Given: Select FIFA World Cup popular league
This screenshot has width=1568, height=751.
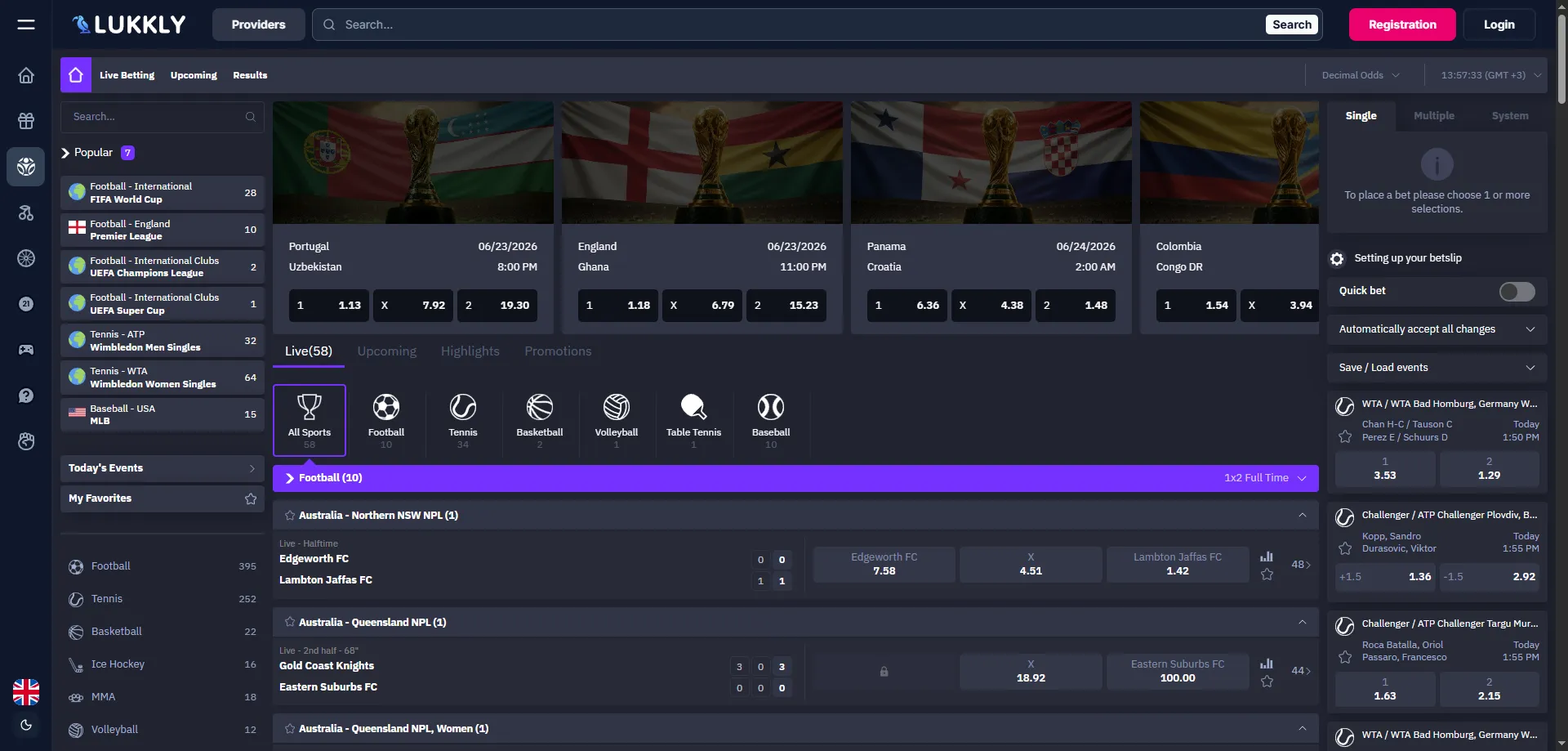Looking at the screenshot, I should (162, 193).
